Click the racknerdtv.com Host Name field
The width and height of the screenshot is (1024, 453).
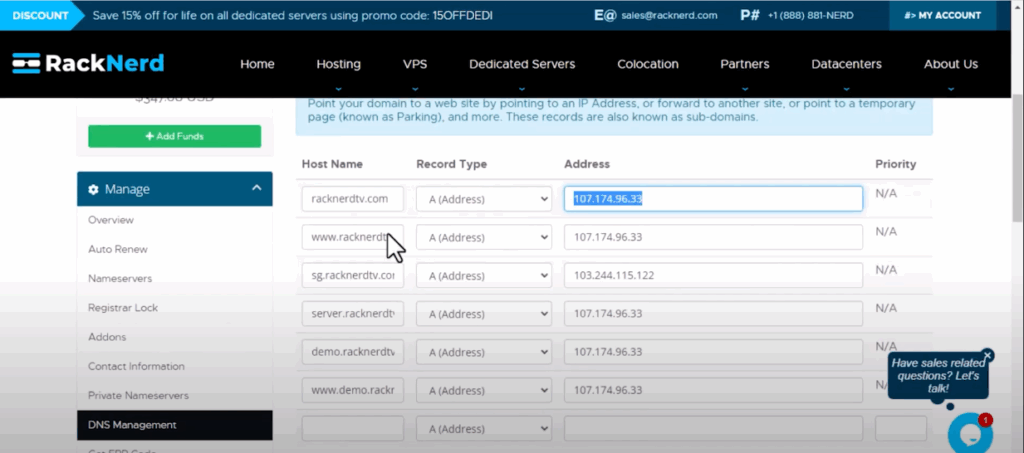click(352, 199)
